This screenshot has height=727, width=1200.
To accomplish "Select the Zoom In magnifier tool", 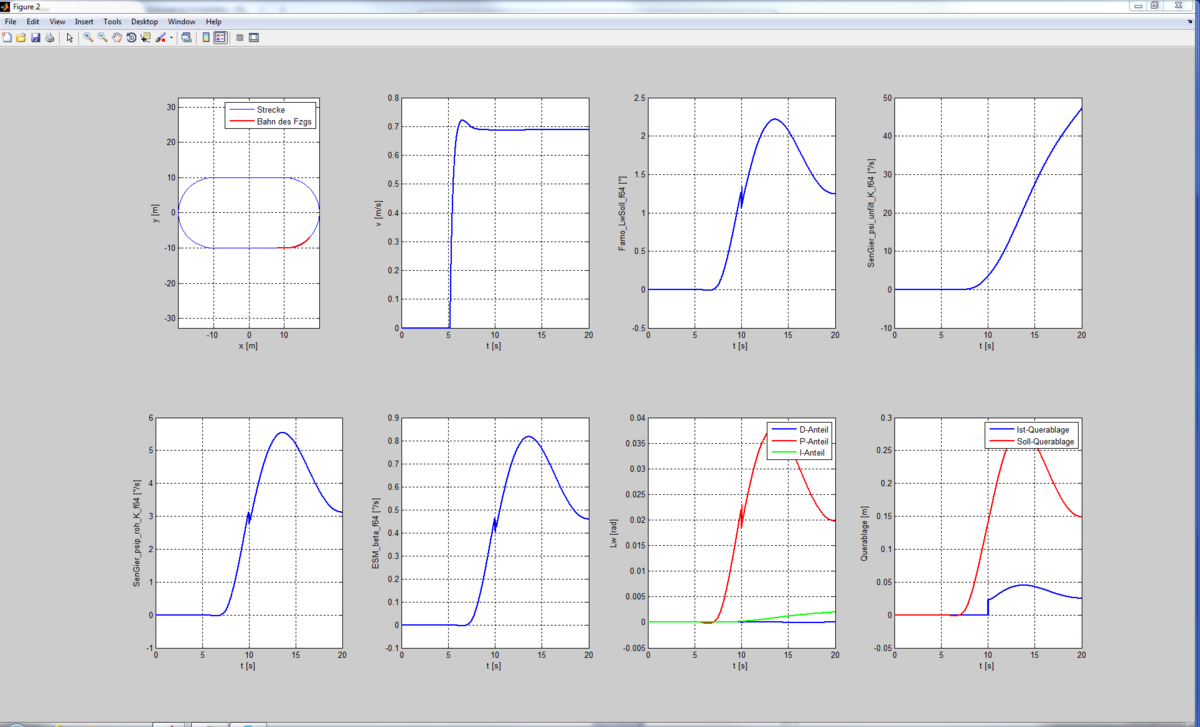I will 88,38.
